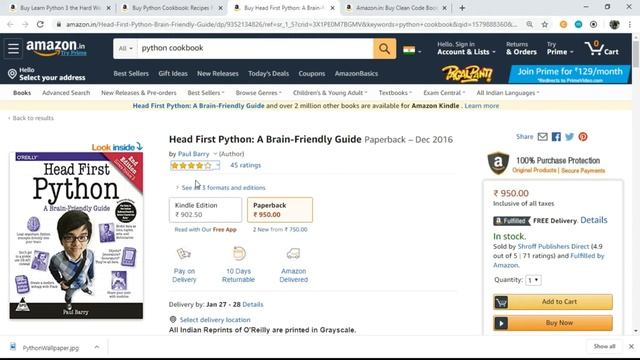Share on Facebook icon

[x=556, y=137]
